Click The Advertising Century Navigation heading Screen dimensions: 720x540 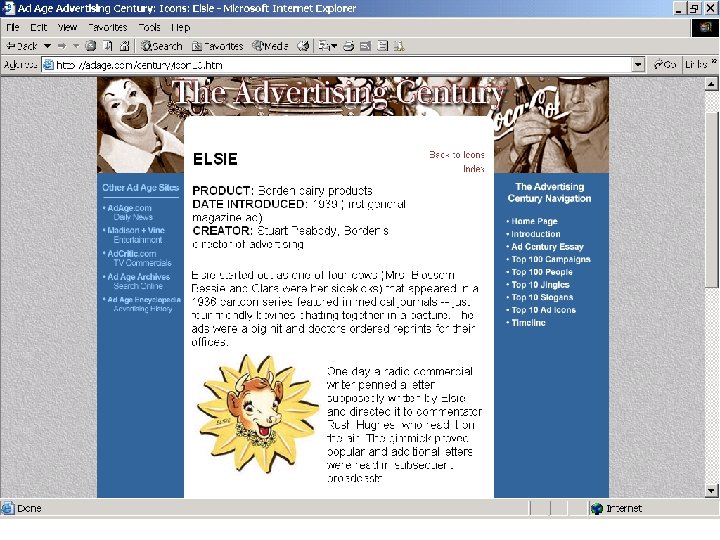549,192
